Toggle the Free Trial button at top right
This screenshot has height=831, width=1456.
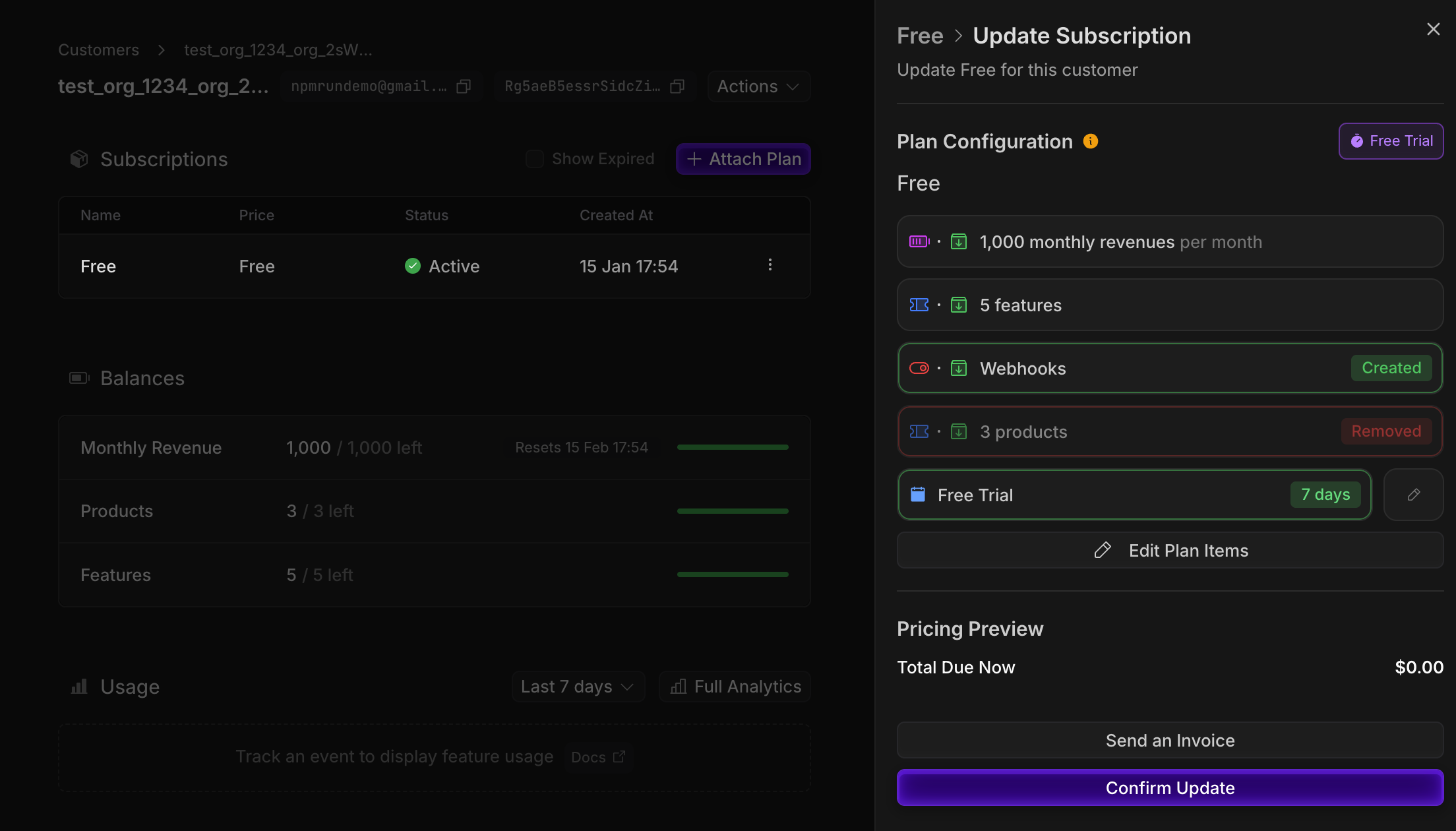pos(1391,141)
